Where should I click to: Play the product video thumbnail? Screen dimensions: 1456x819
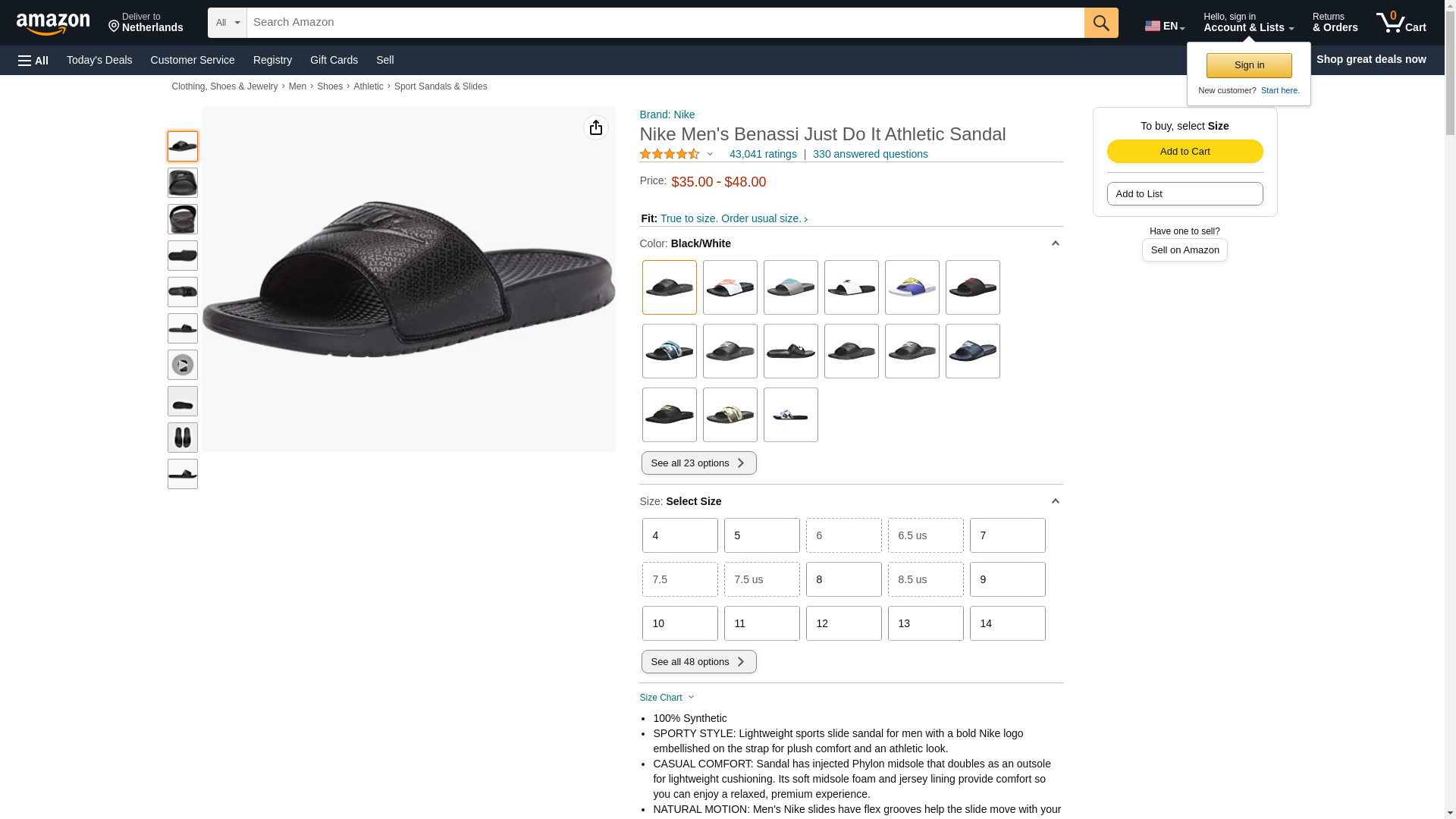[182, 365]
